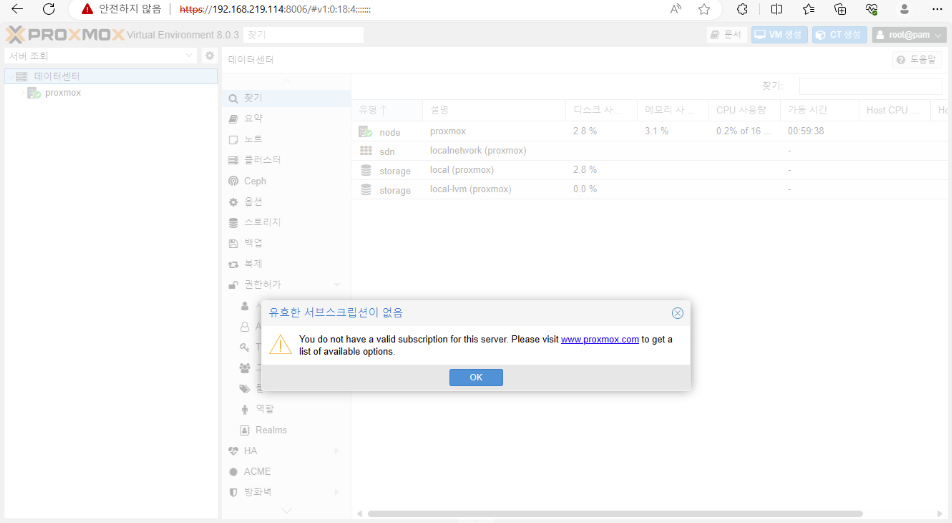Click the table search input field
The image size is (952, 523).
tap(870, 86)
